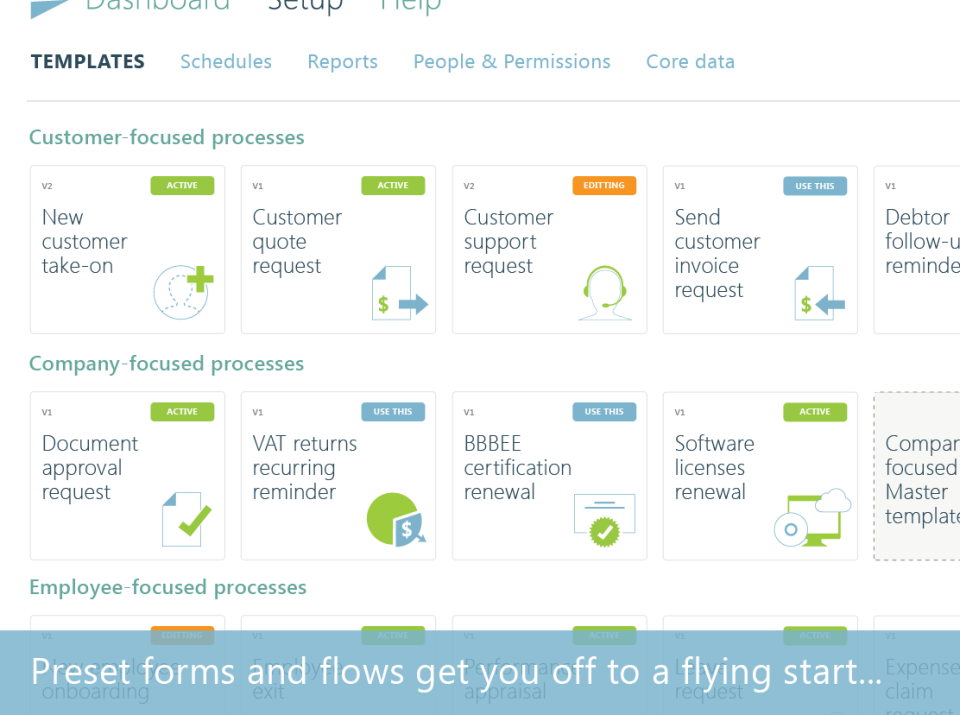
Task: Switch to the Schedules tab
Action: coord(225,61)
